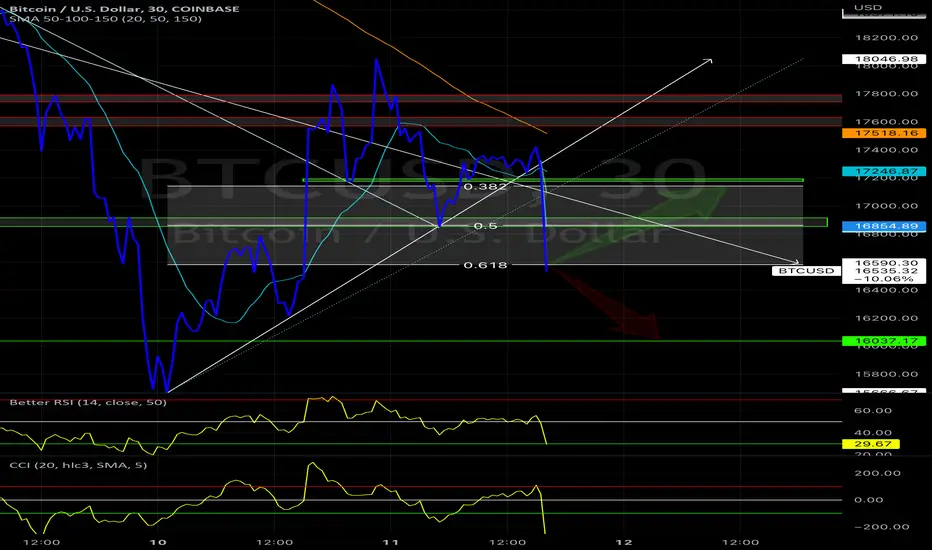Image resolution: width=932 pixels, height=550 pixels.
Task: Click the 17000.00 price axis tick
Action: [886, 206]
